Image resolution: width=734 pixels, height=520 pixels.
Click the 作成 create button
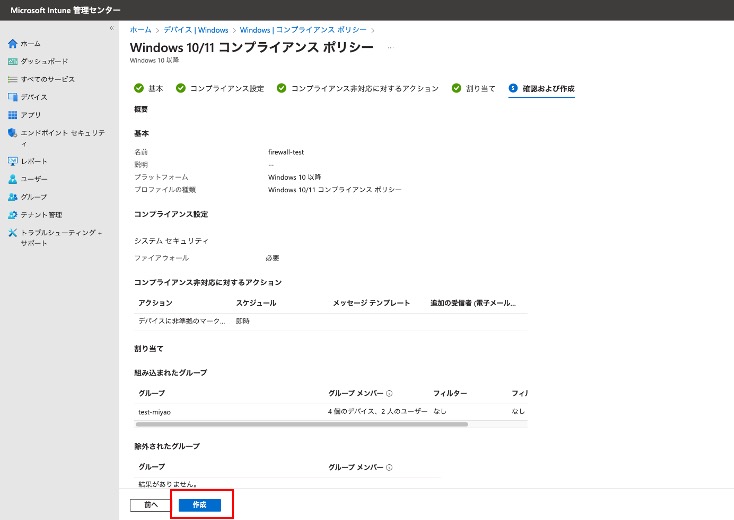[x=199, y=505]
